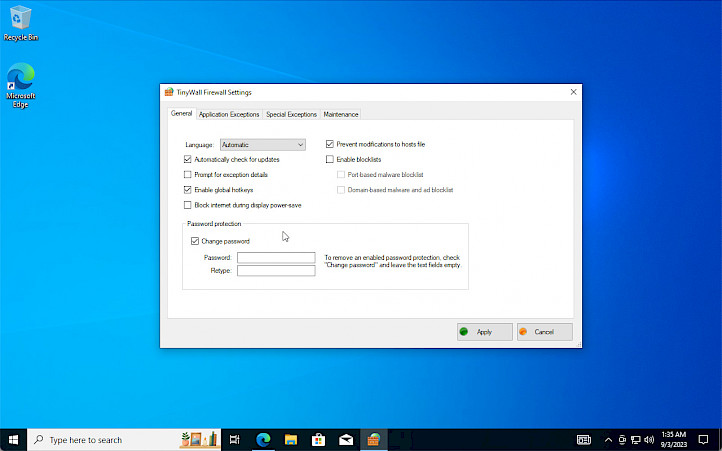722x451 pixels.
Task: Launch Edge from the taskbar
Action: [x=263, y=439]
